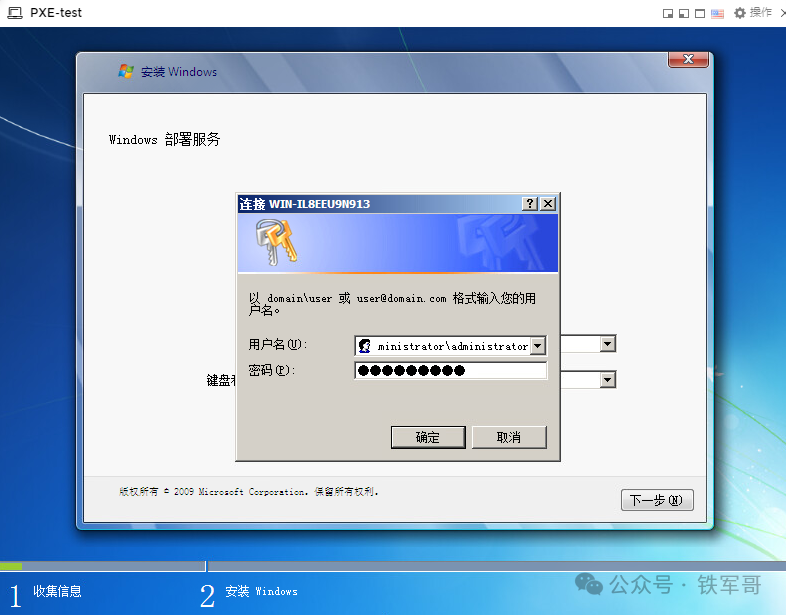786x615 pixels.
Task: Click the 收集信息 step label
Action: (57, 591)
